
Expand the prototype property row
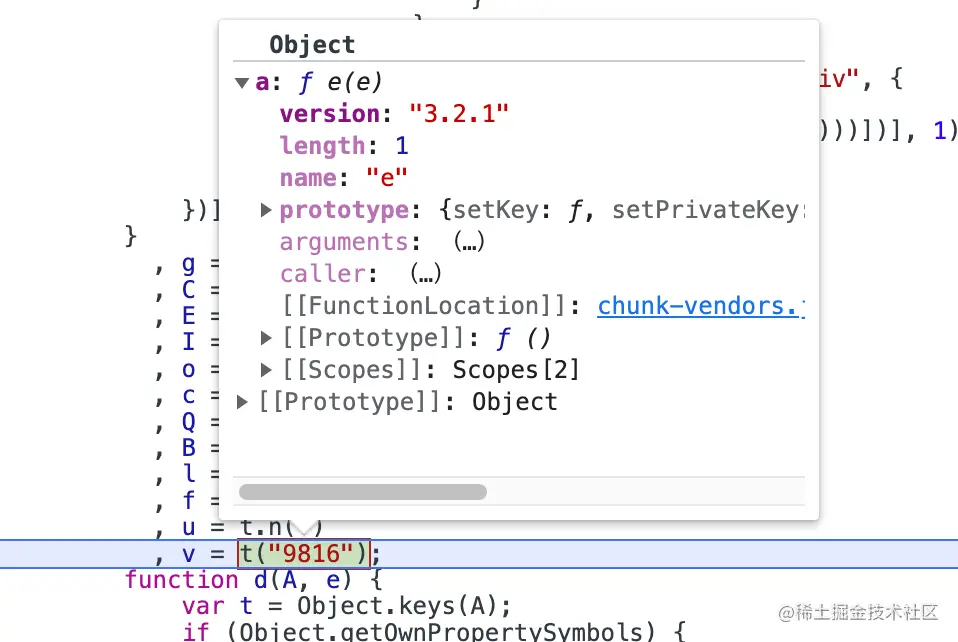[x=266, y=210]
